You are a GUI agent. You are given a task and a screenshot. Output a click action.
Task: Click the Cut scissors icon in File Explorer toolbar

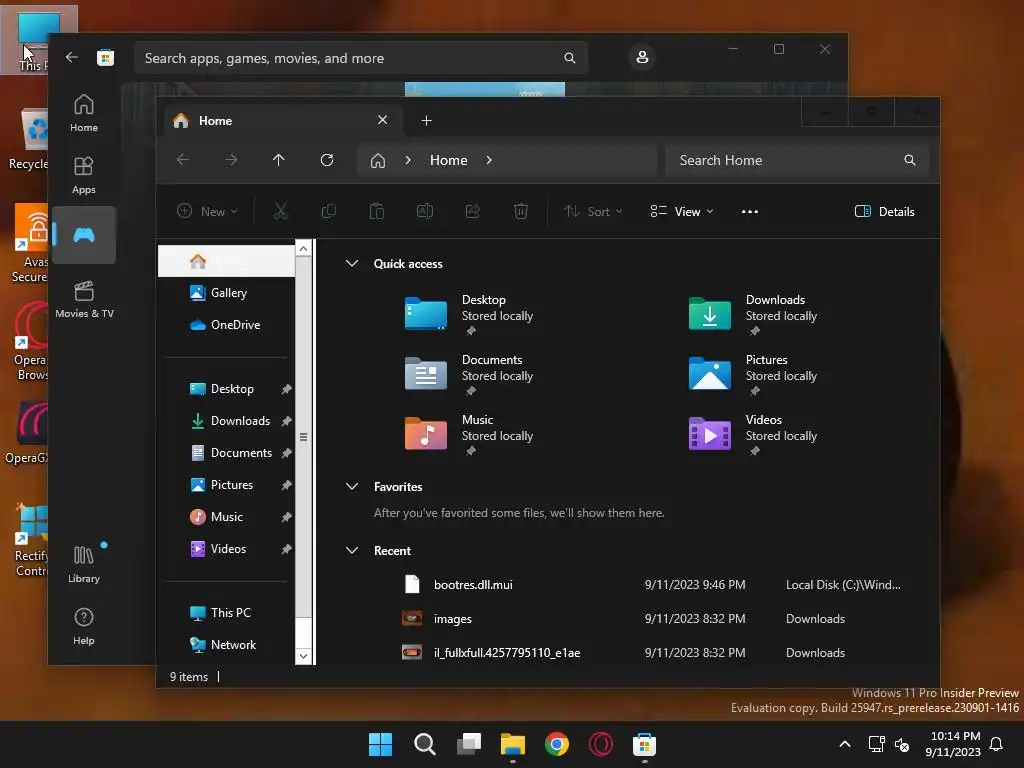tap(281, 211)
